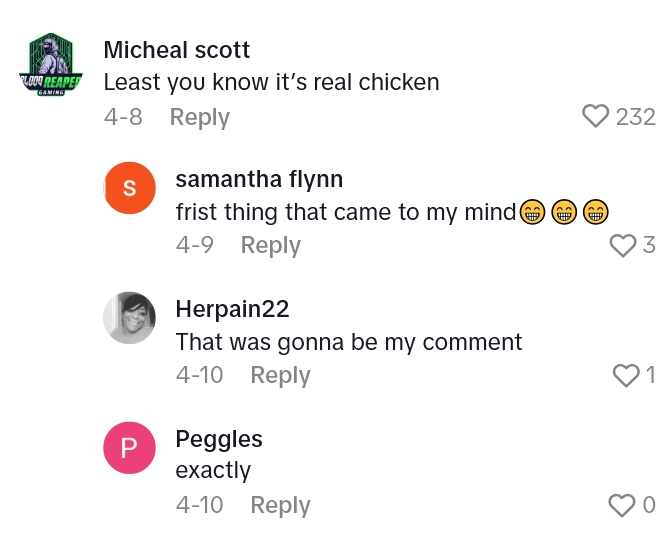Open the Micheal scott username link

pos(177,50)
